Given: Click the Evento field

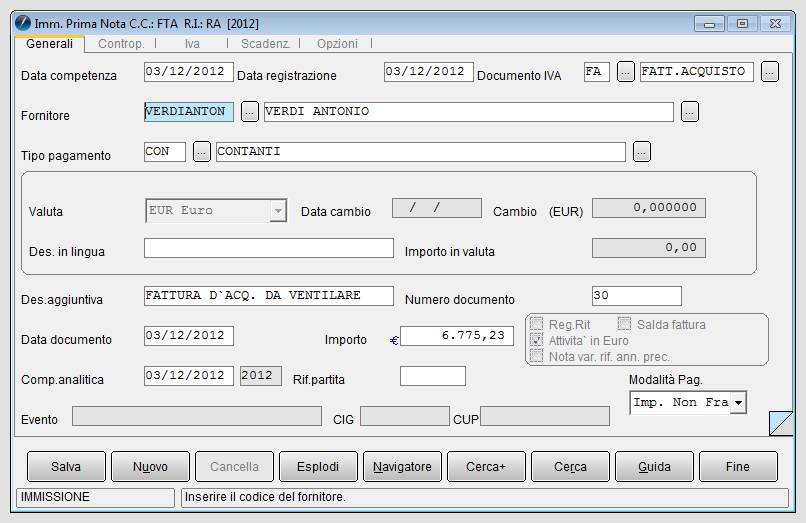Looking at the screenshot, I should [197, 416].
